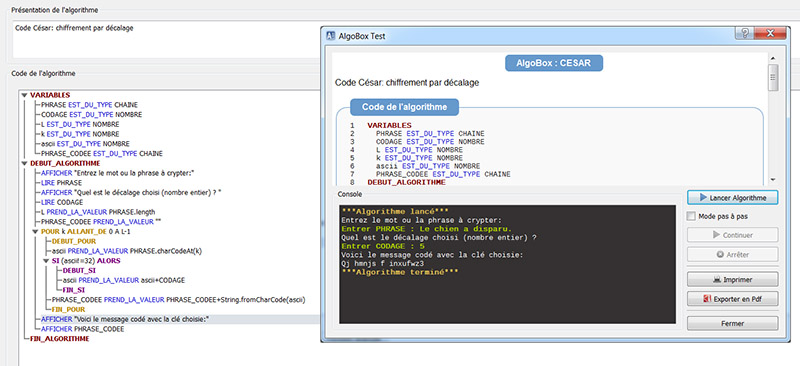Click the Algorithme lancé console message
Image resolution: width=800 pixels, height=366 pixels.
(395, 211)
